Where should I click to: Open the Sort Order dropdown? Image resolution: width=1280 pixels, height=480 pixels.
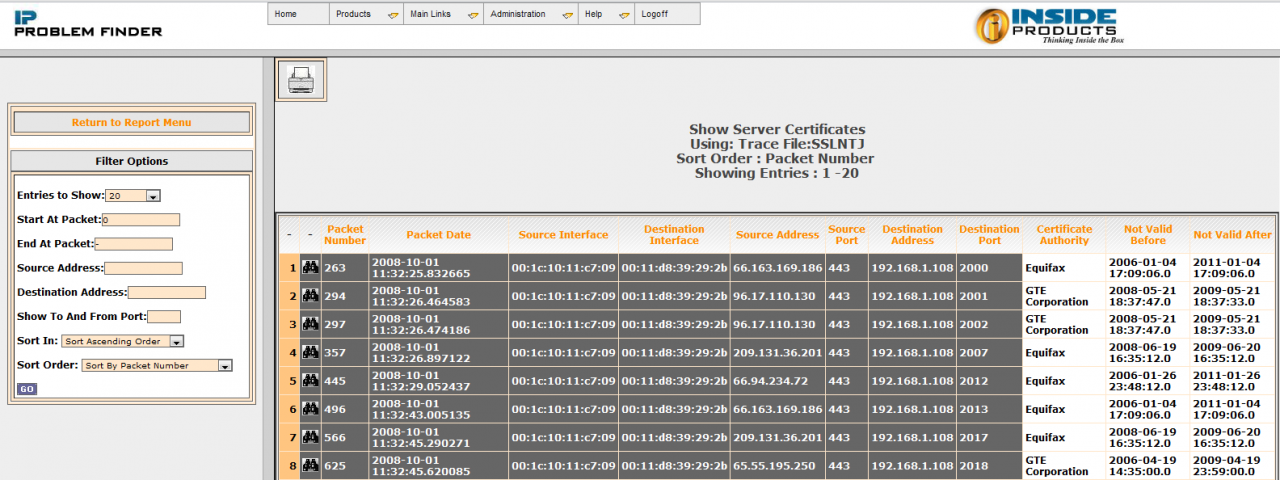(x=157, y=366)
